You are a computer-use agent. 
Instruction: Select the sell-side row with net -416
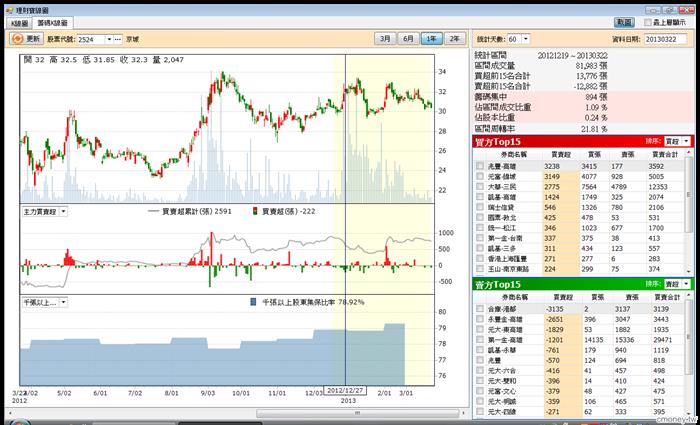579,371
